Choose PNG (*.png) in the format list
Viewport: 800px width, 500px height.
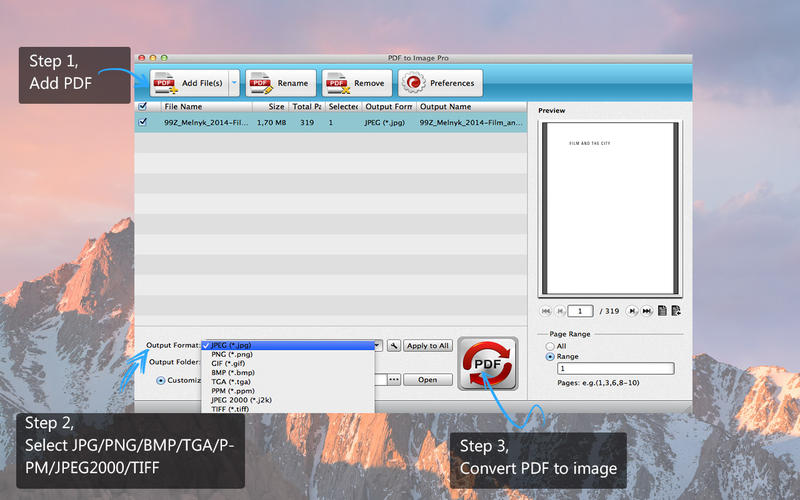[x=288, y=354]
